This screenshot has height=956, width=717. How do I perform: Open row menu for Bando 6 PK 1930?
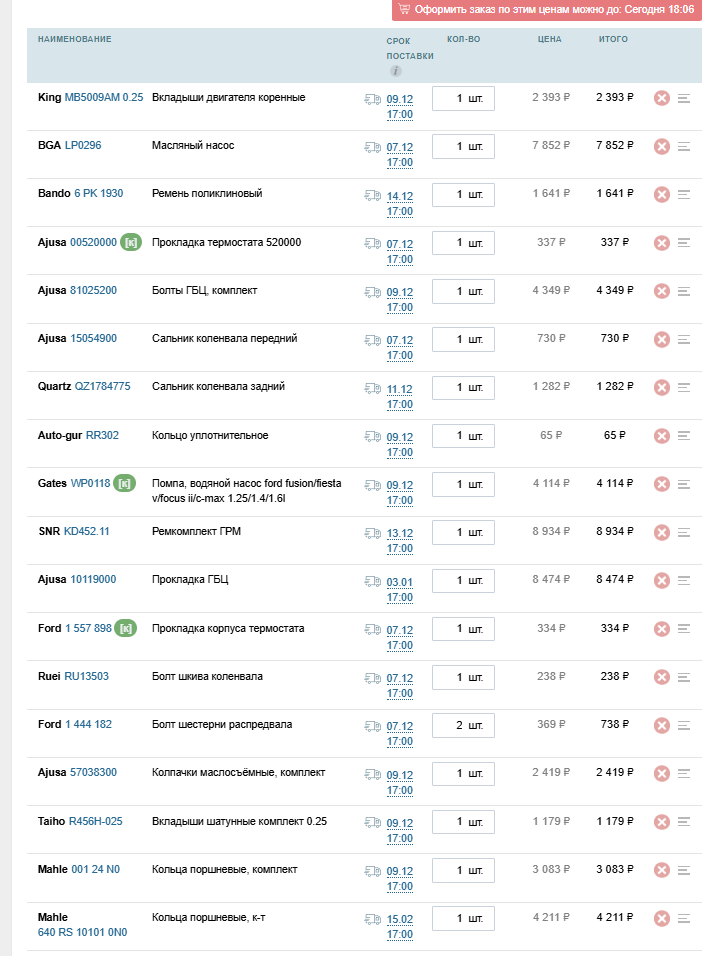pos(683,194)
